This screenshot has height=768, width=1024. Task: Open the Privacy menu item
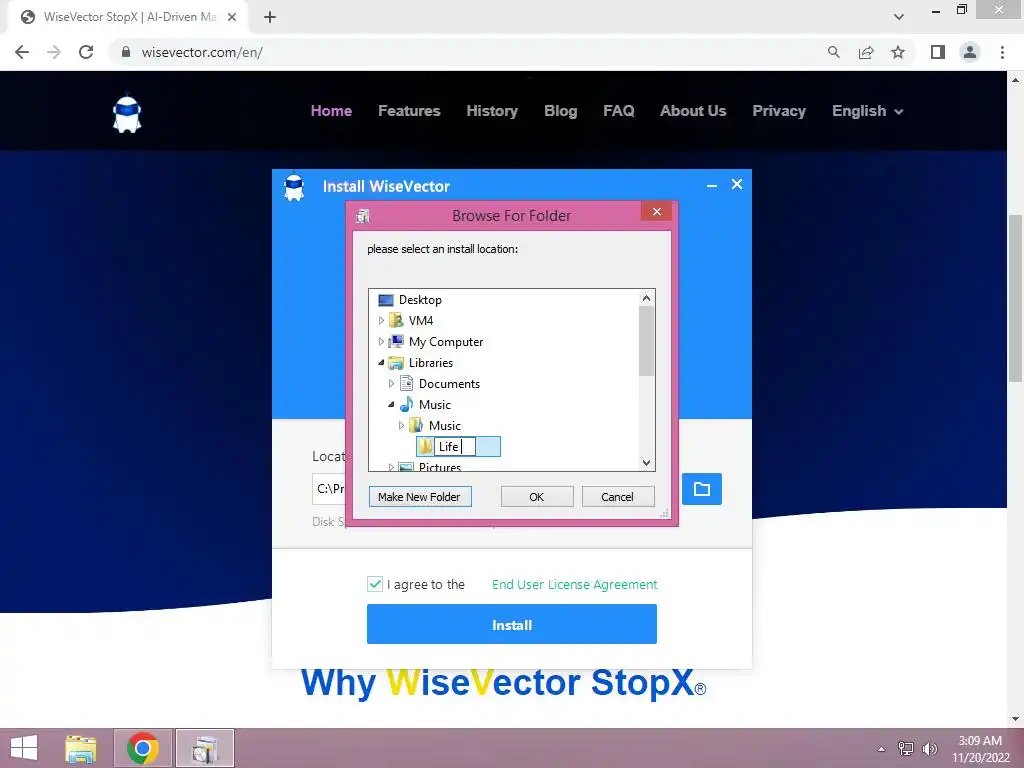pyautogui.click(x=778, y=111)
